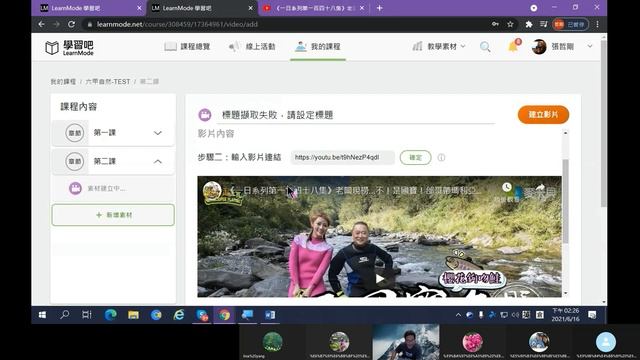Click the video title input field
Screen dimensions: 640x360
pyautogui.click(x=356, y=115)
